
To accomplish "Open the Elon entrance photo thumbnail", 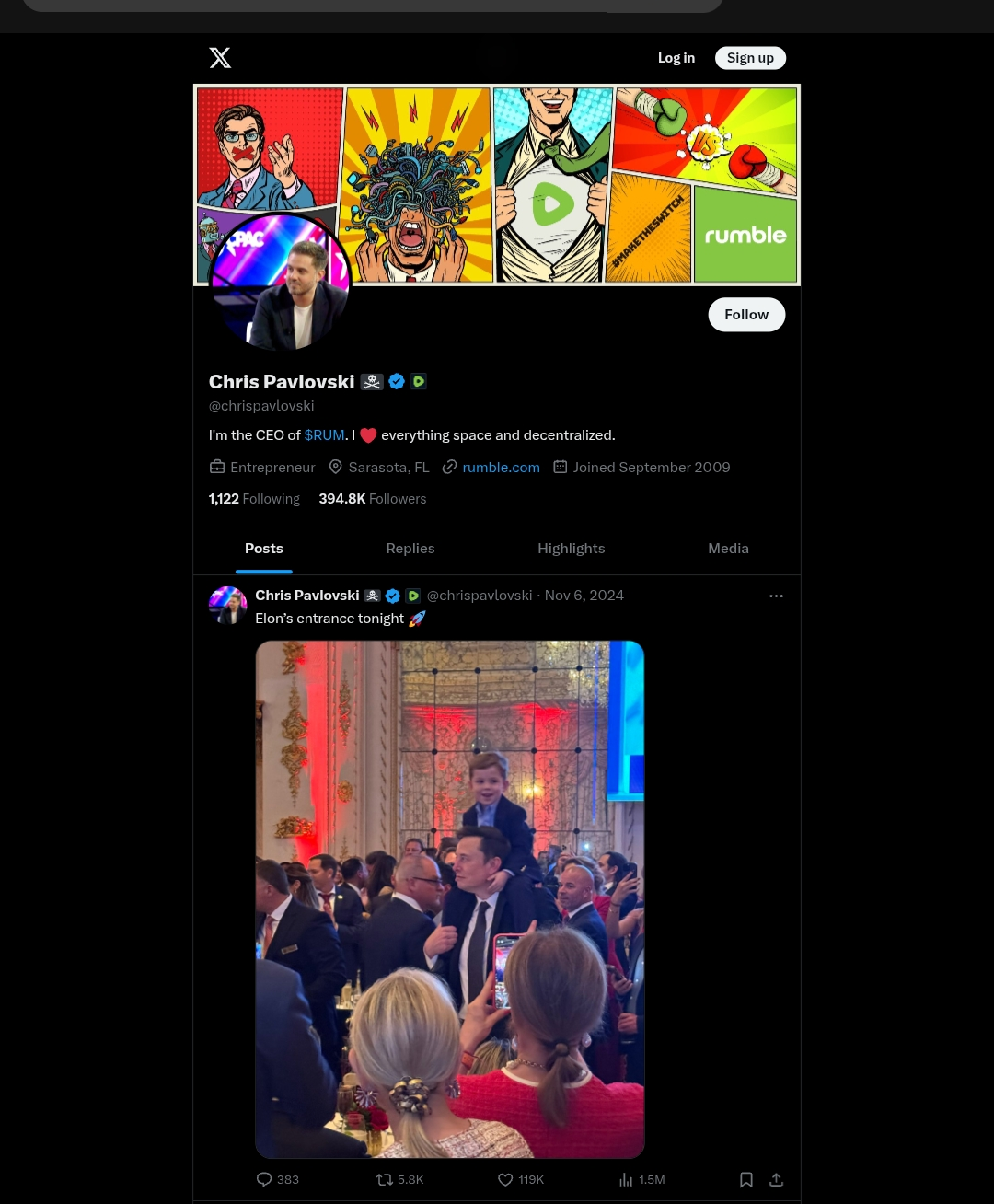I will [450, 899].
